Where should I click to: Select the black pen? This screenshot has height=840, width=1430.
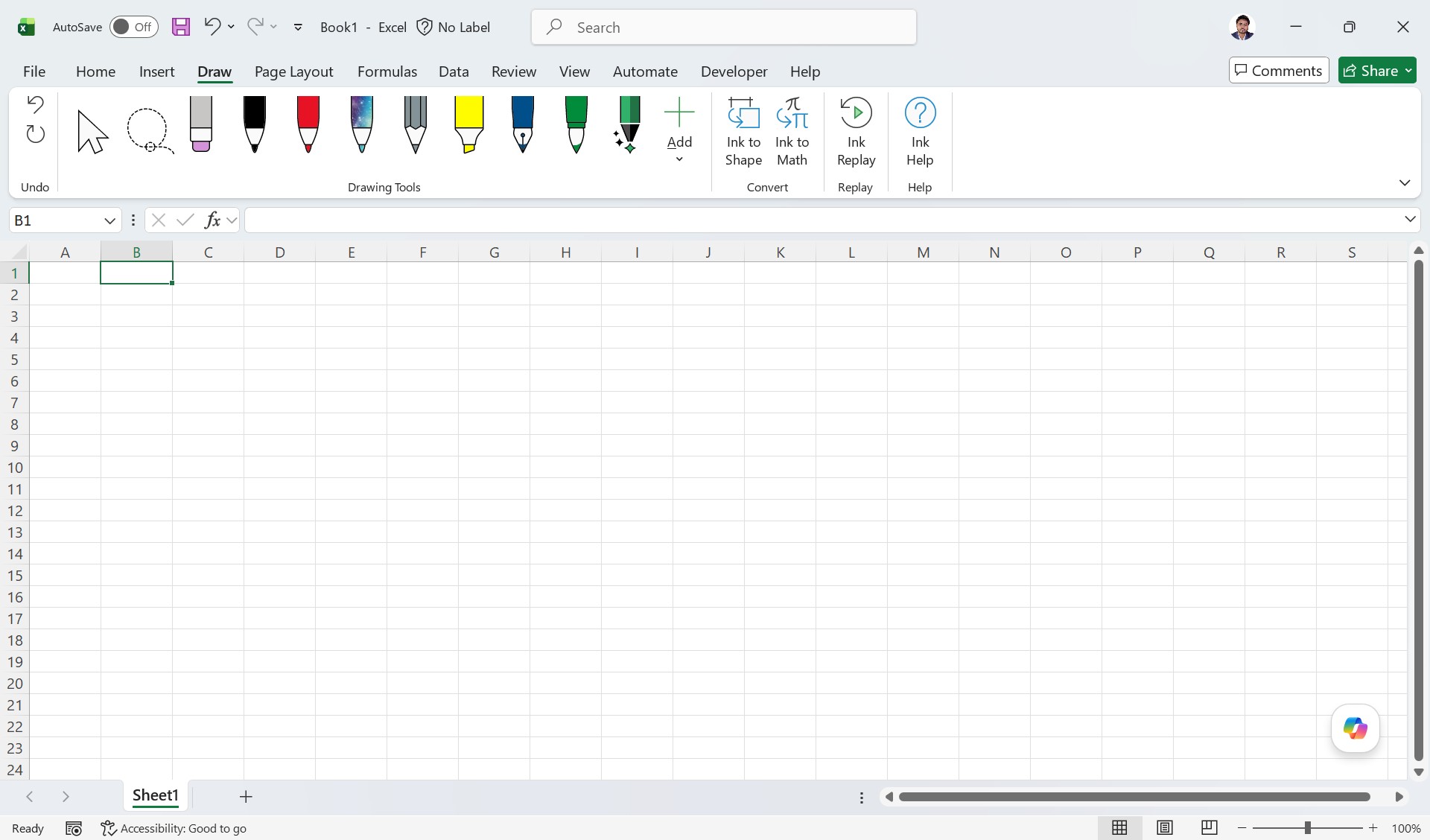(255, 124)
